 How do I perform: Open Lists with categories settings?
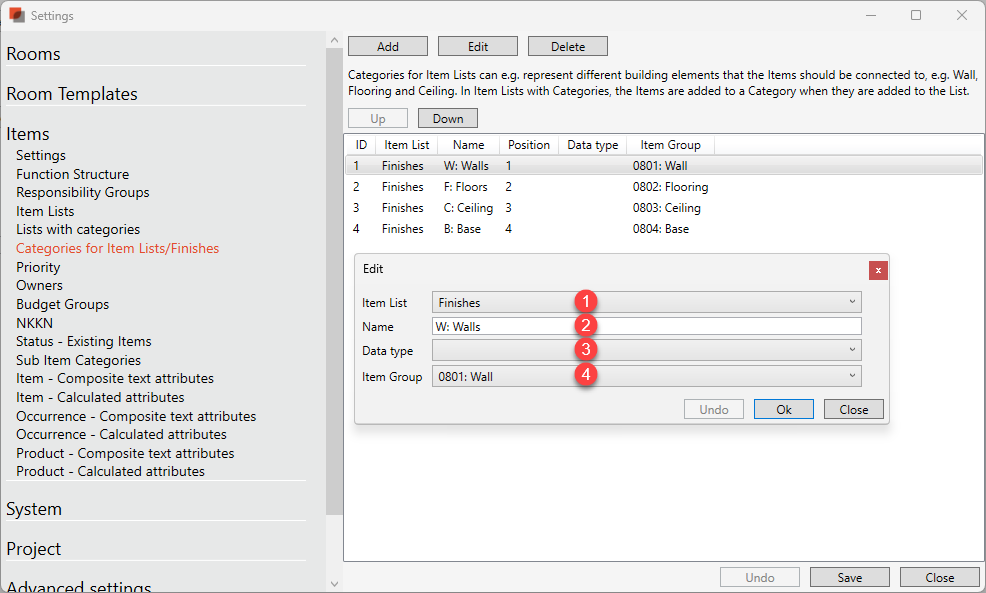click(x=78, y=230)
